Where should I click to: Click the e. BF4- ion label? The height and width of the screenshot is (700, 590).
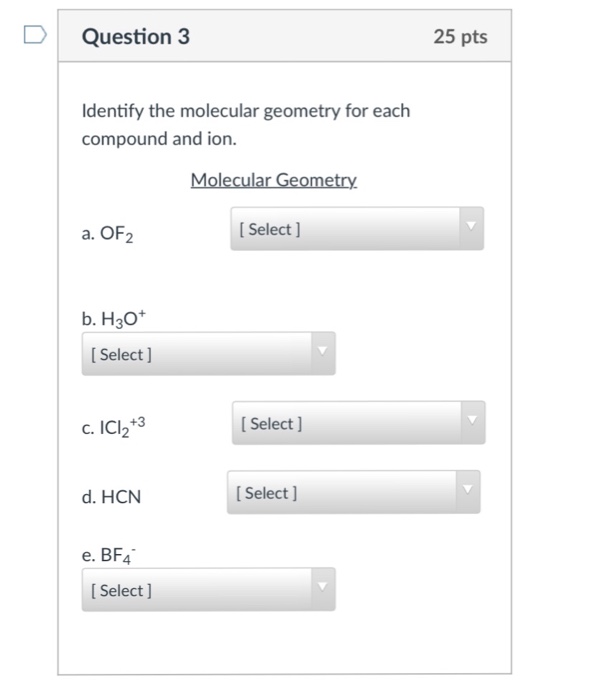108,555
